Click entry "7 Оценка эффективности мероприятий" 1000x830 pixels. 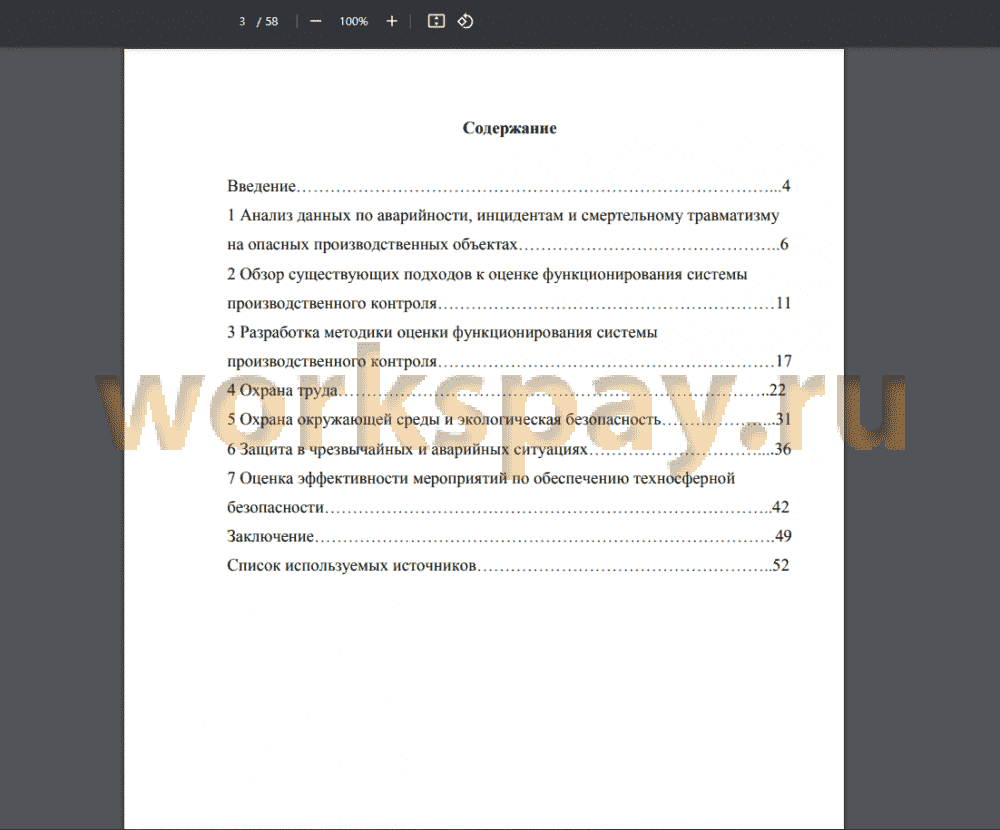(481, 478)
